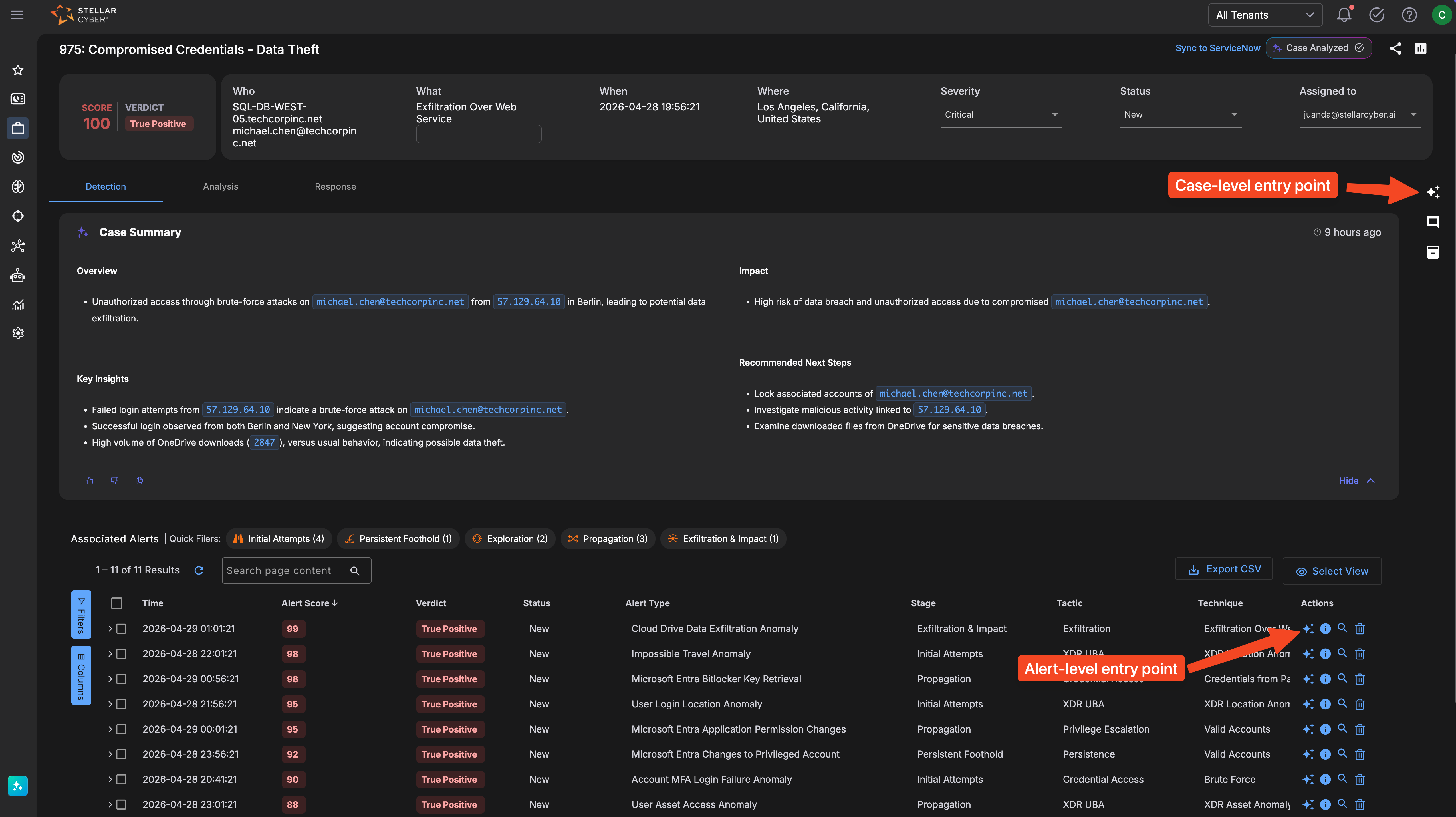Check the Application Permission Changes row box
The image size is (1456, 817).
click(x=122, y=729)
